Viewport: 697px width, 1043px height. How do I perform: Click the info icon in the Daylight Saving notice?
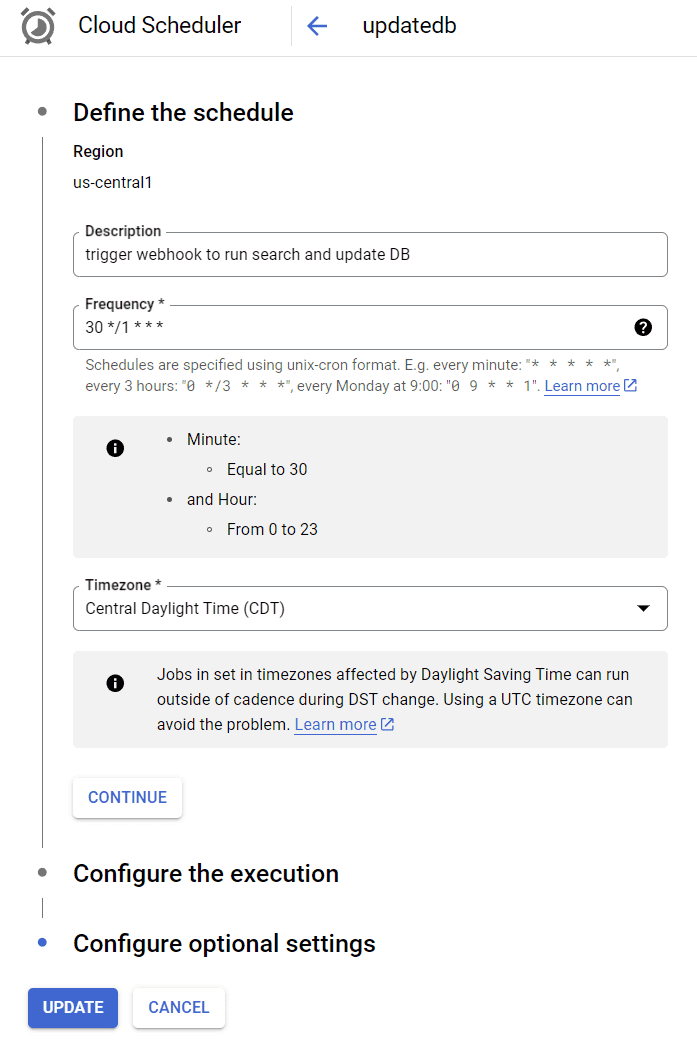115,683
